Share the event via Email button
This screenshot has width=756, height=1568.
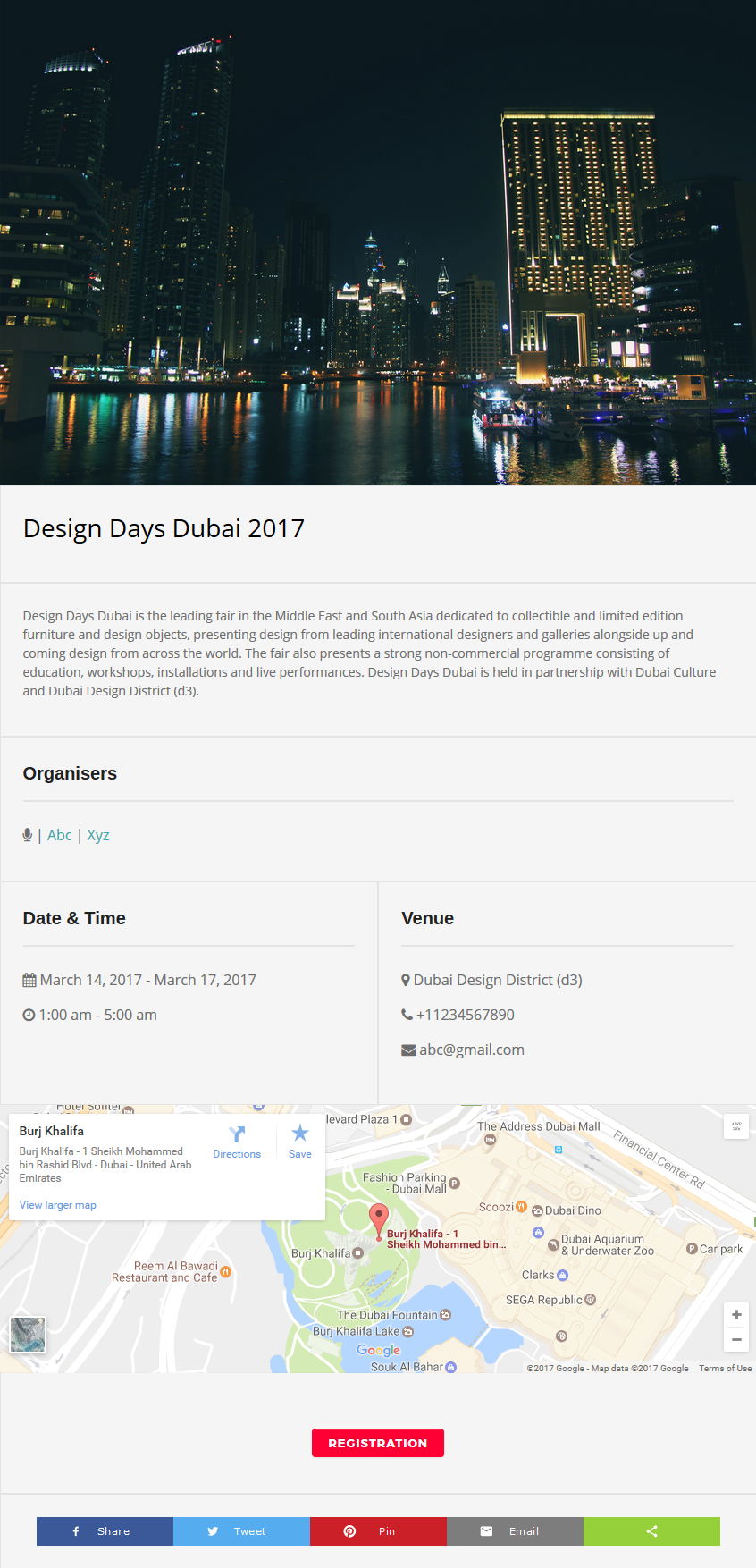pyautogui.click(x=515, y=1531)
